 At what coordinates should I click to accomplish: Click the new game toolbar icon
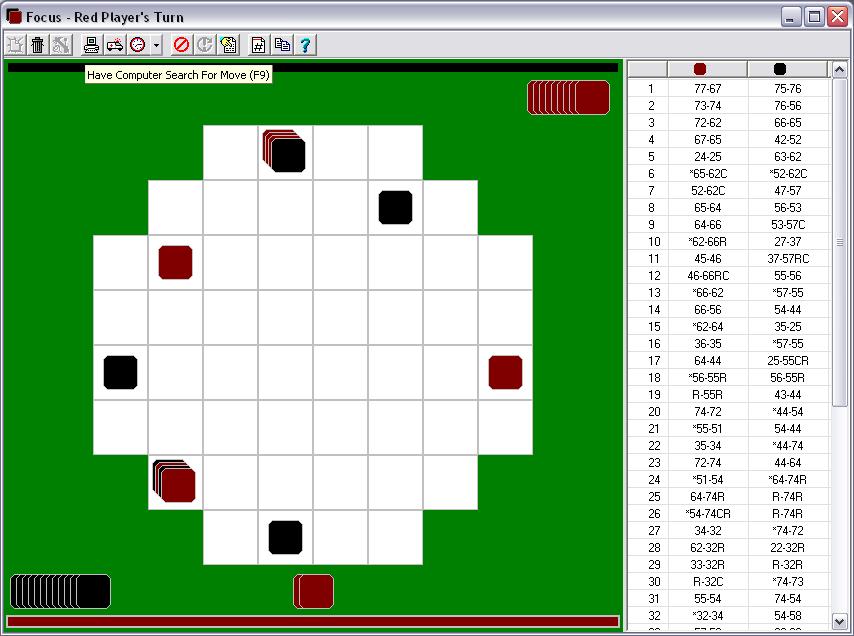16,45
